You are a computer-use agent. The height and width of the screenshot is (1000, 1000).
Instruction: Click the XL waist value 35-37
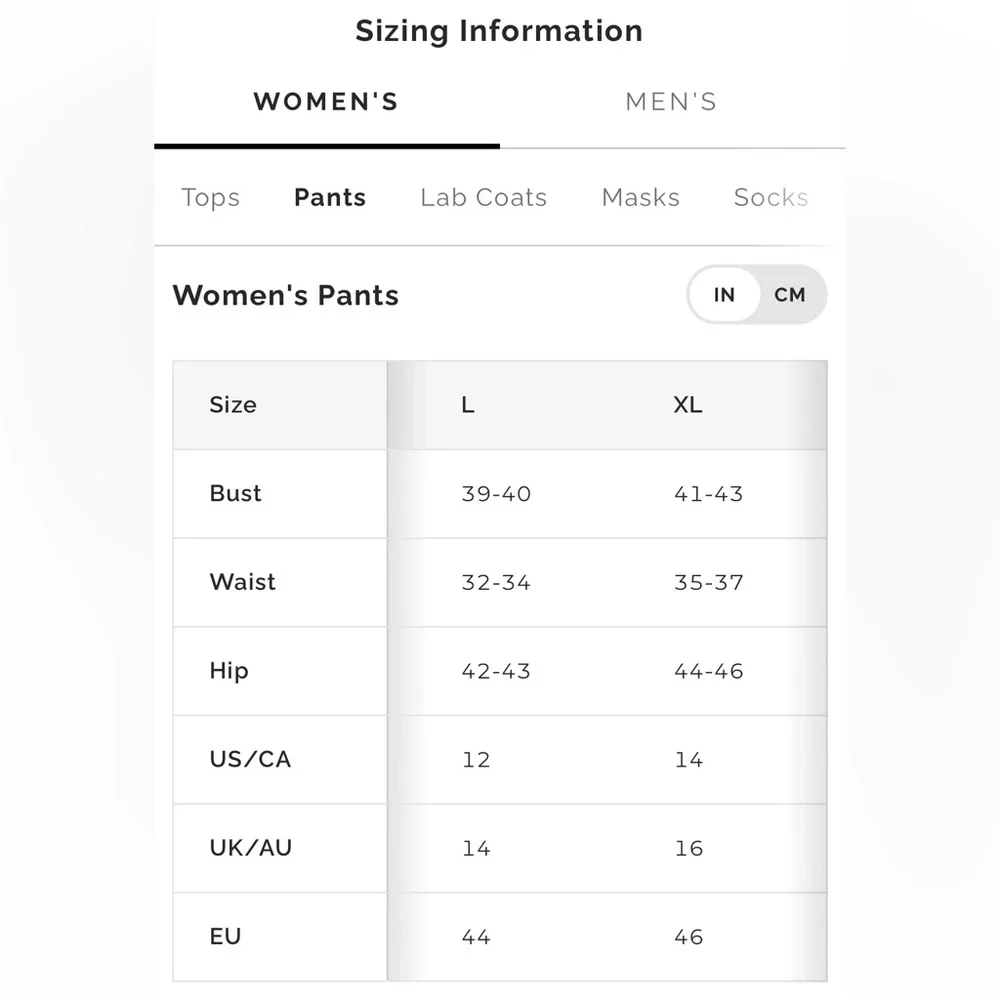pos(708,582)
